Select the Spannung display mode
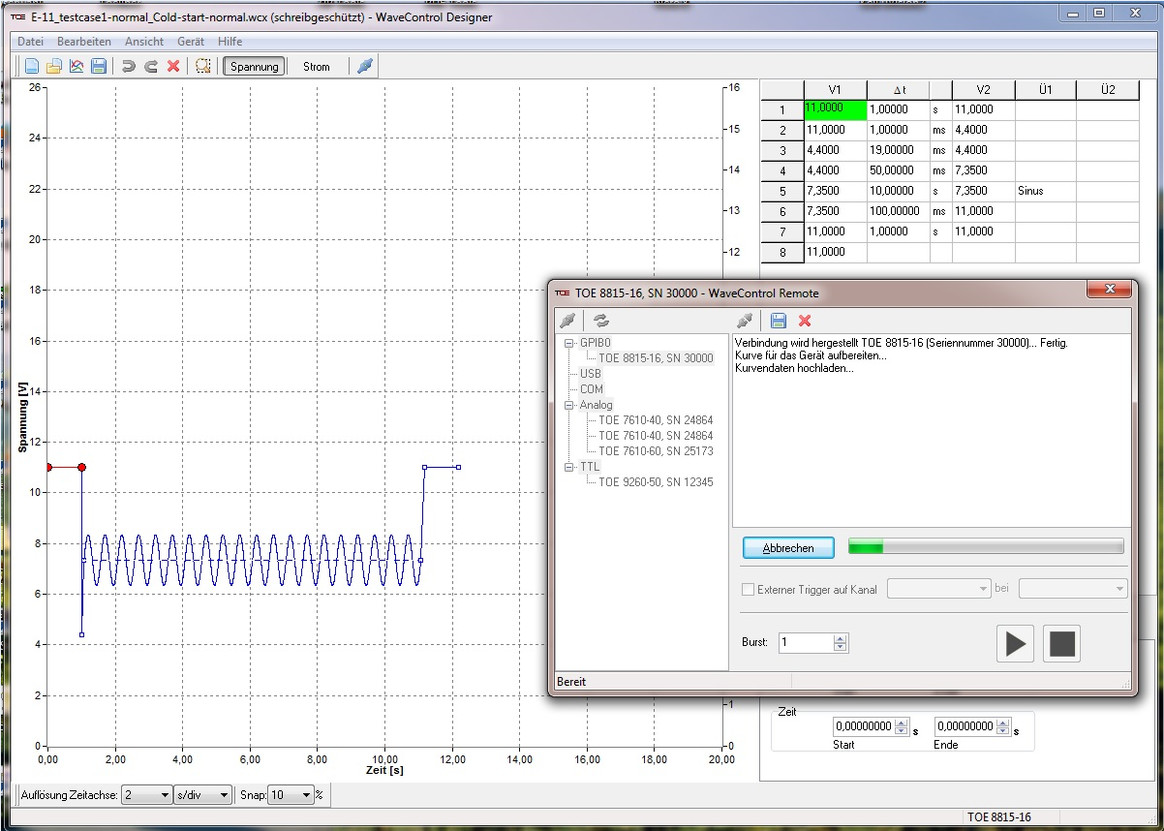Viewport: 1164px width, 831px height. tap(253, 66)
